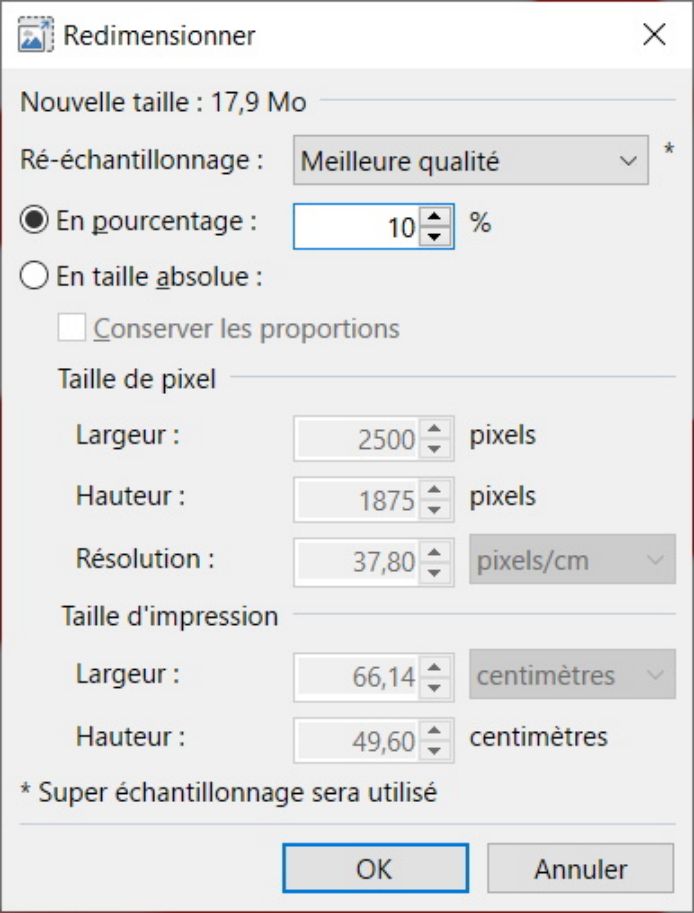The width and height of the screenshot is (694, 913).
Task: Enable "Conserver les proportions" checkbox
Action: tap(73, 329)
